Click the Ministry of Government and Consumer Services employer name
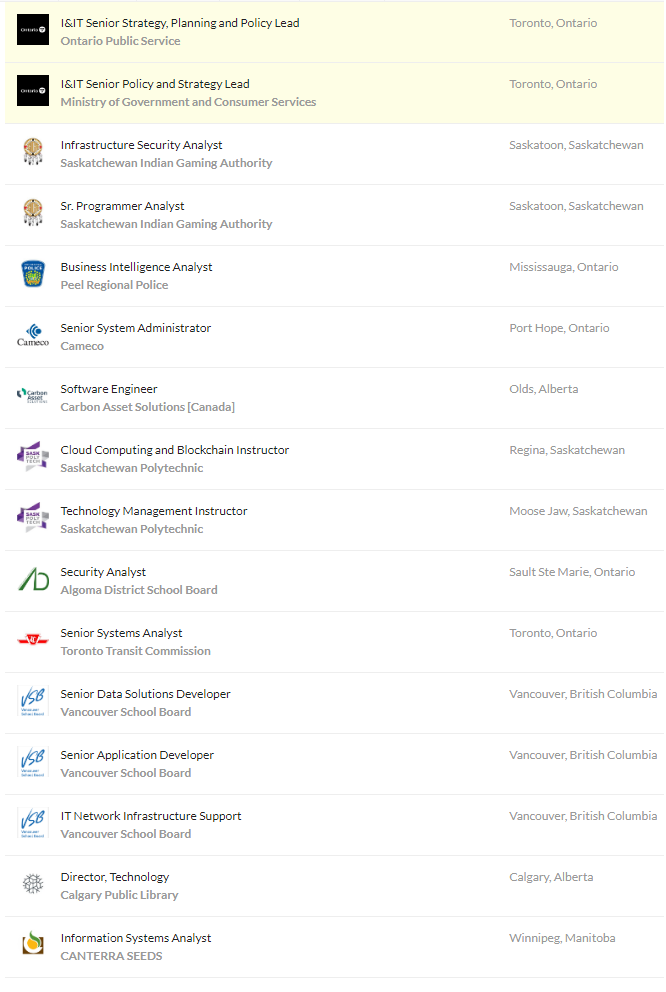This screenshot has height=992, width=666. tap(188, 102)
